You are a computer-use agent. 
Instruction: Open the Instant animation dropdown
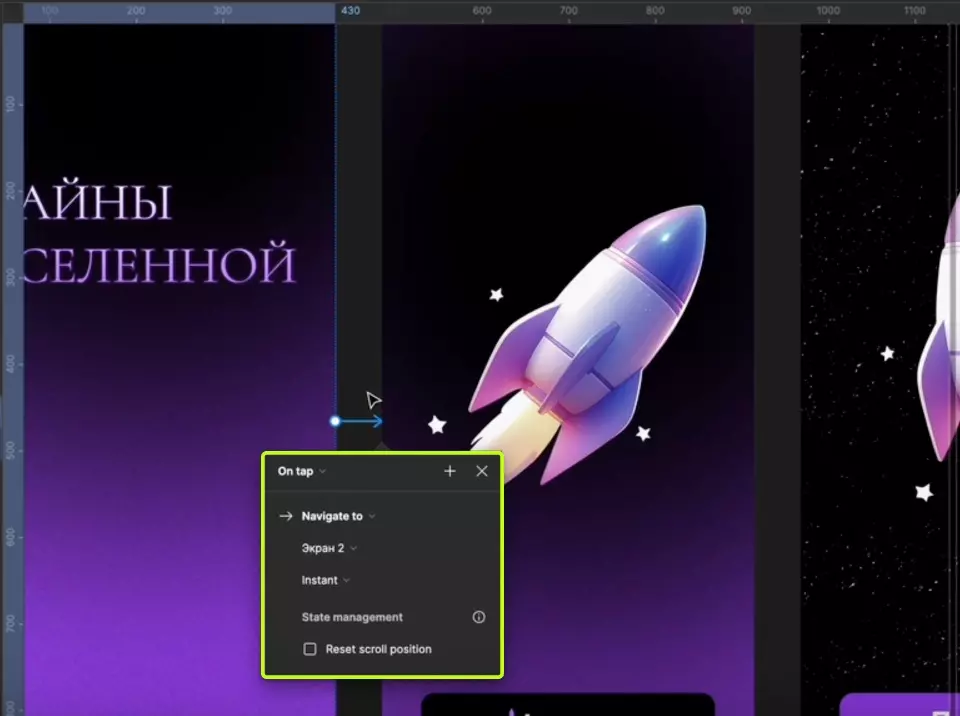click(x=325, y=580)
